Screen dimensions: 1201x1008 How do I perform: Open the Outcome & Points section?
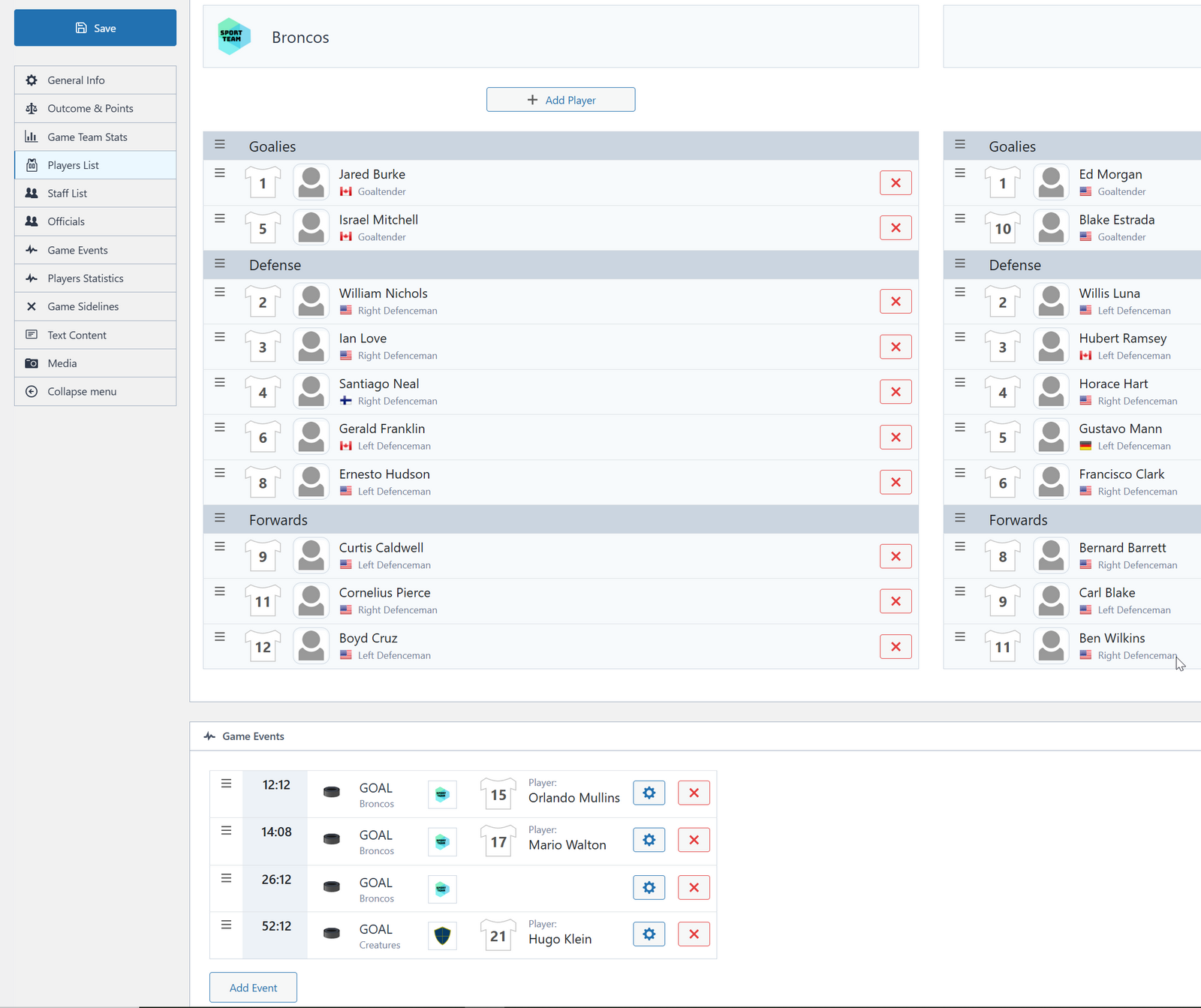pyautogui.click(x=90, y=108)
